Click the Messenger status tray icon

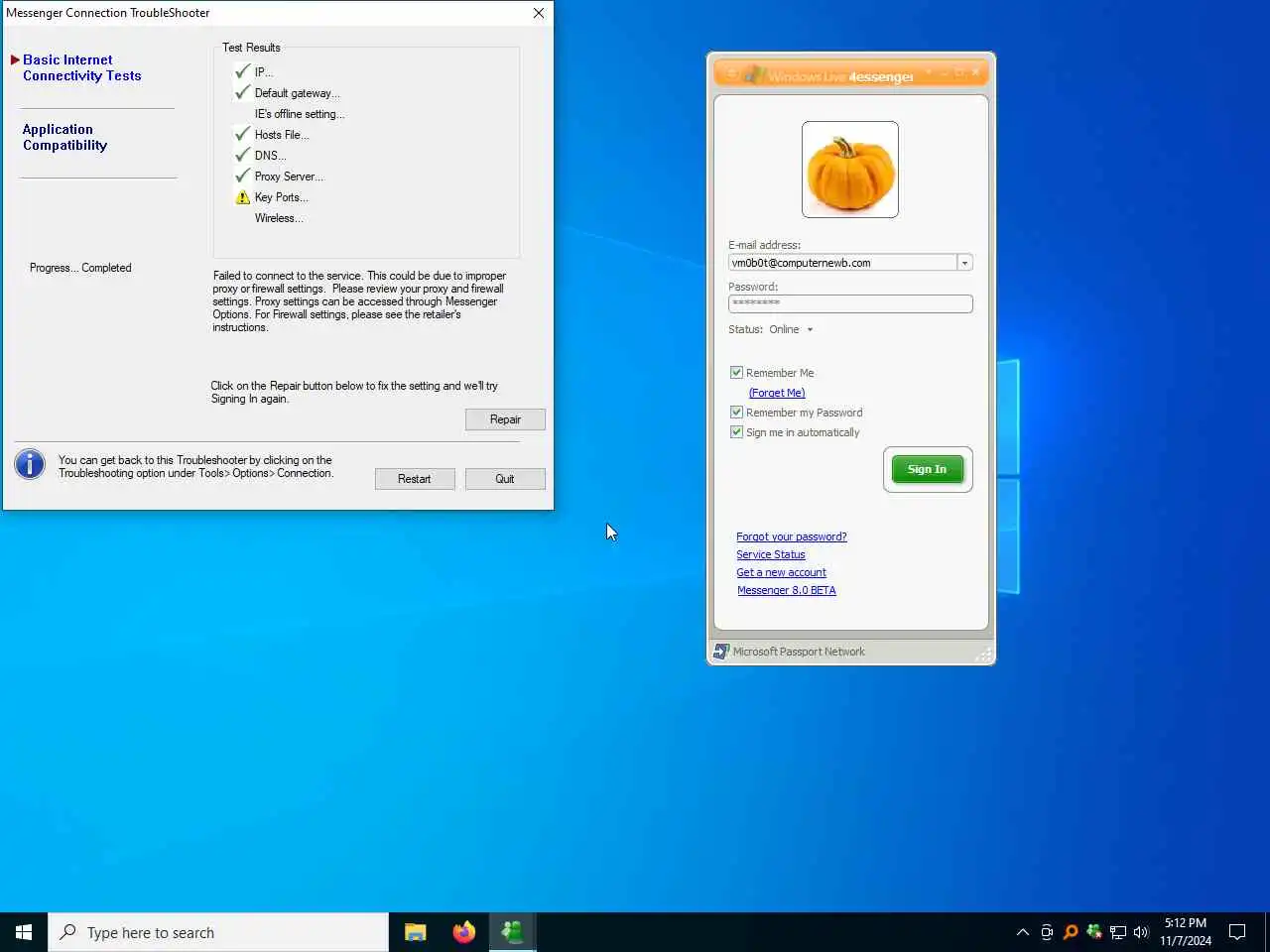point(1094,931)
